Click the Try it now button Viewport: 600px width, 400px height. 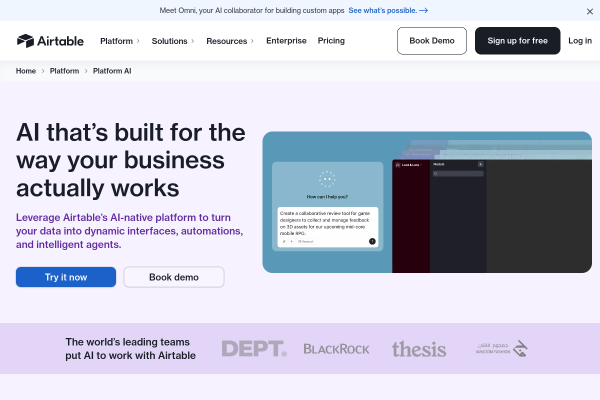pyautogui.click(x=66, y=277)
